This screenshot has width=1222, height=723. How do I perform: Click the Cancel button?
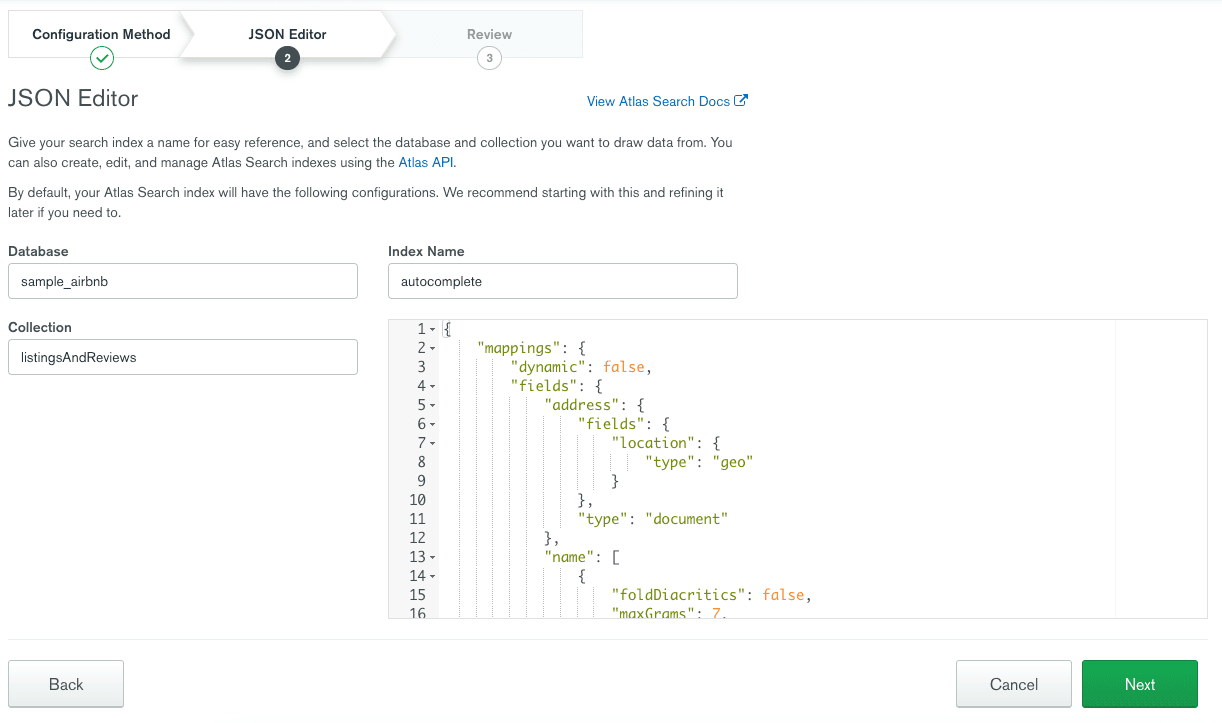pyautogui.click(x=1013, y=684)
